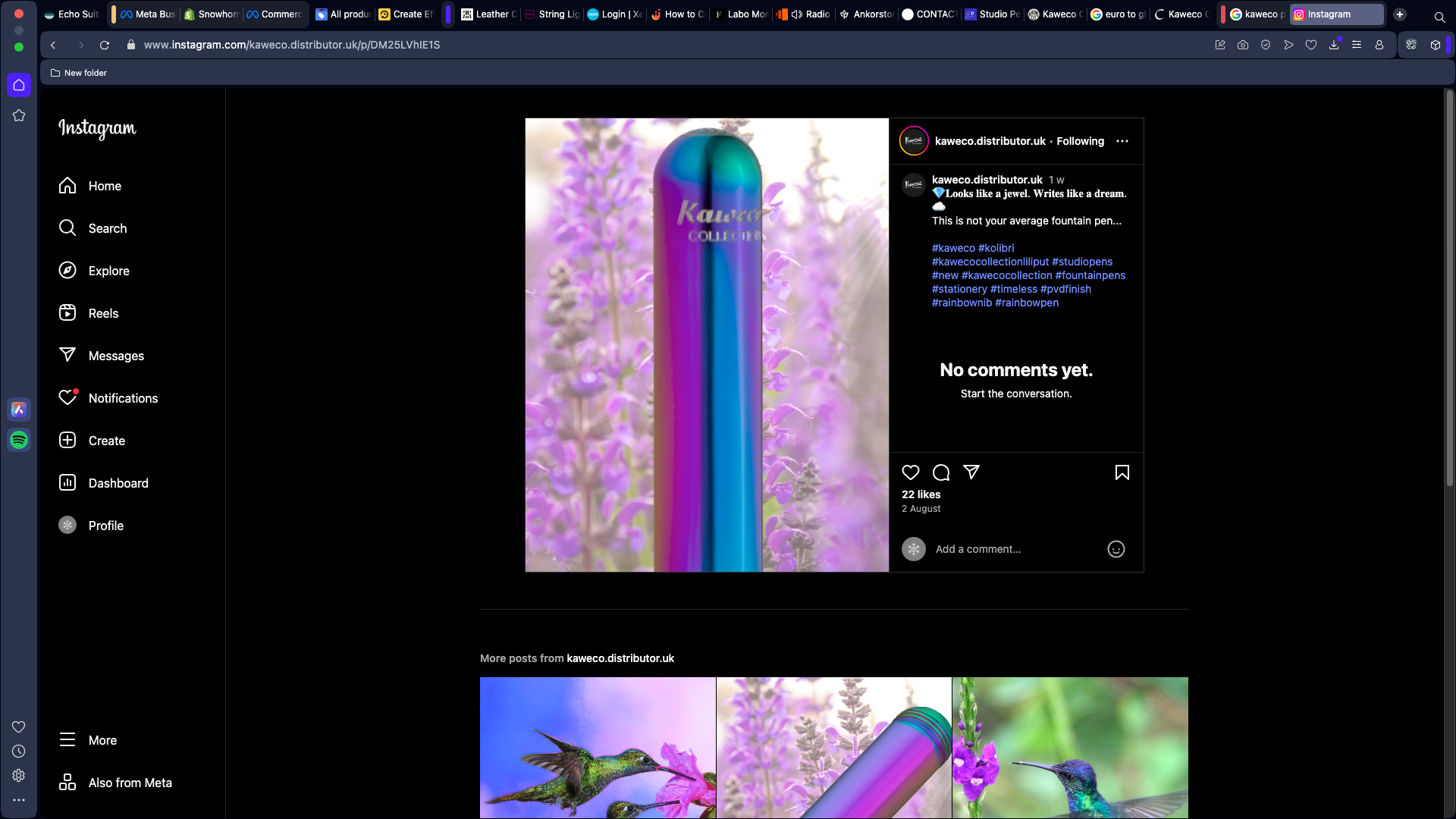Open sidebar three-dot more options
The width and height of the screenshot is (1456, 819).
[x=19, y=800]
